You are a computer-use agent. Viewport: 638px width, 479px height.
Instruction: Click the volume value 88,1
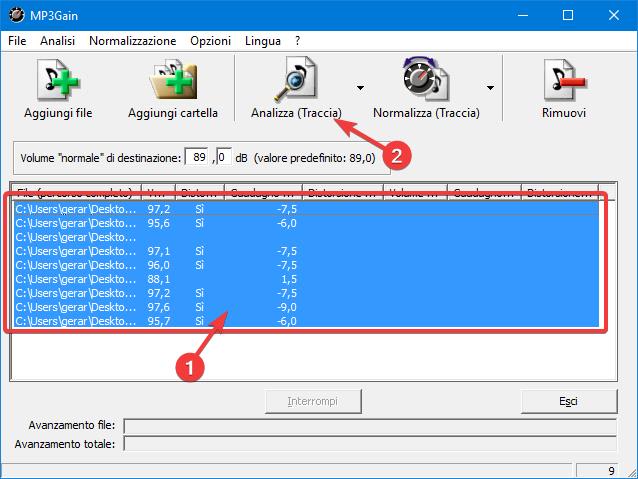[x=159, y=279]
